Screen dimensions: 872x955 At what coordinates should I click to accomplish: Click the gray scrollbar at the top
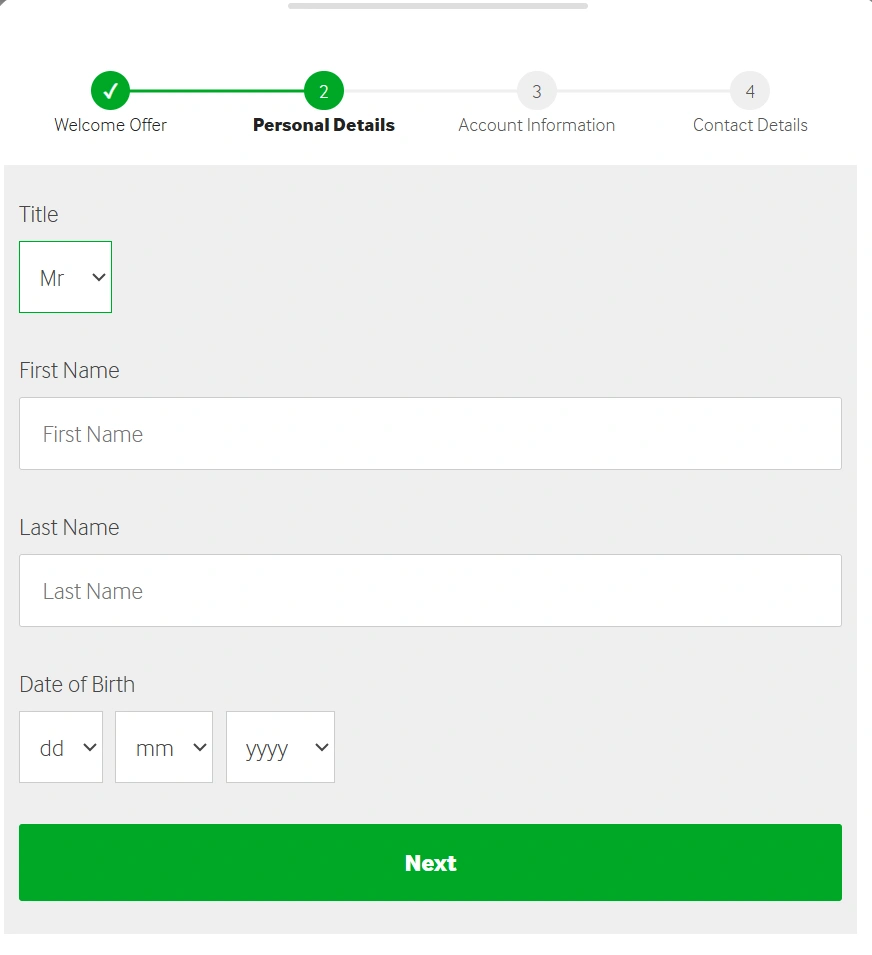[437, 7]
